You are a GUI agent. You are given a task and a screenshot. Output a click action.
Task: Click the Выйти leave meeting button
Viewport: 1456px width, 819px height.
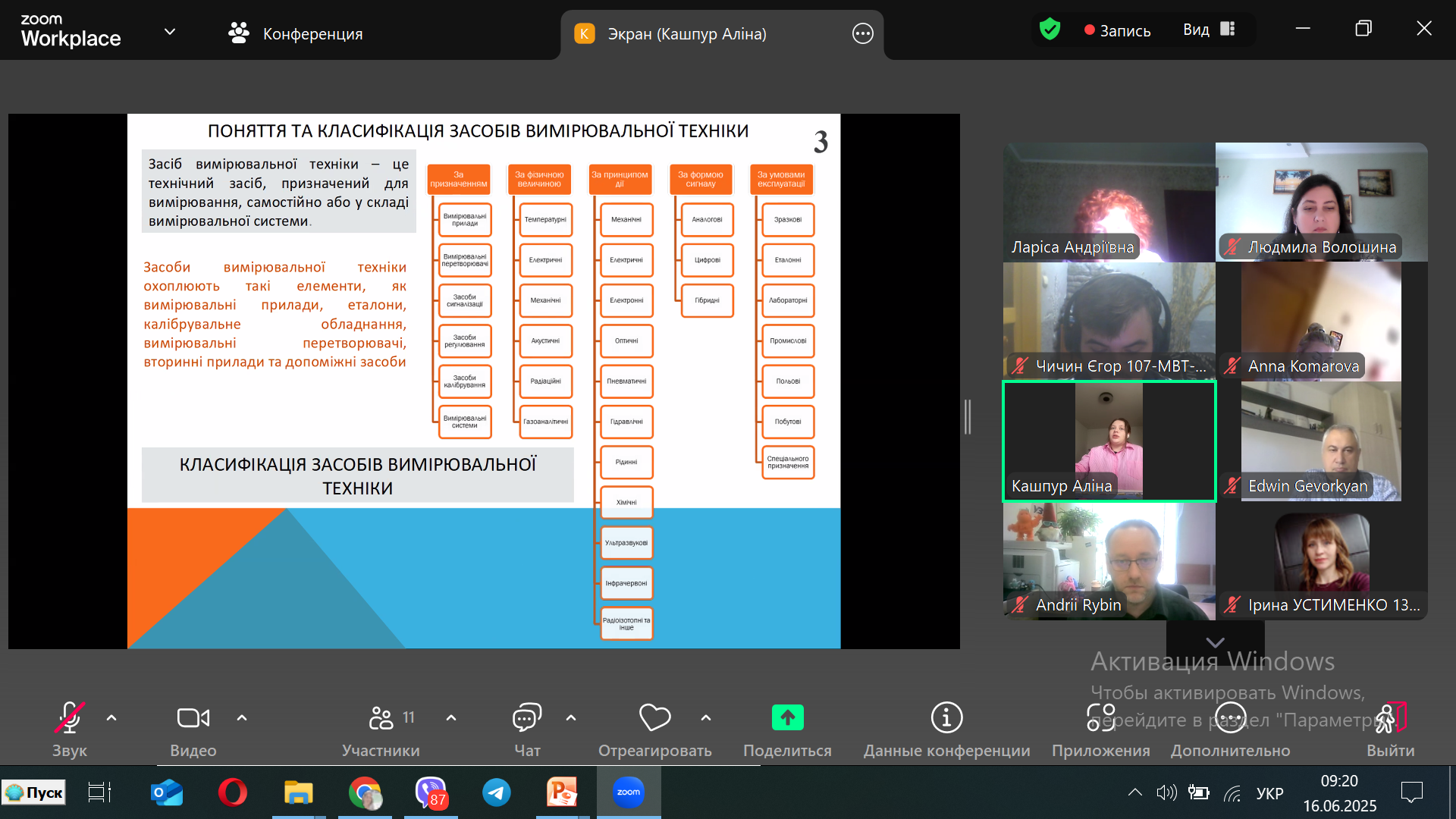(x=1391, y=728)
